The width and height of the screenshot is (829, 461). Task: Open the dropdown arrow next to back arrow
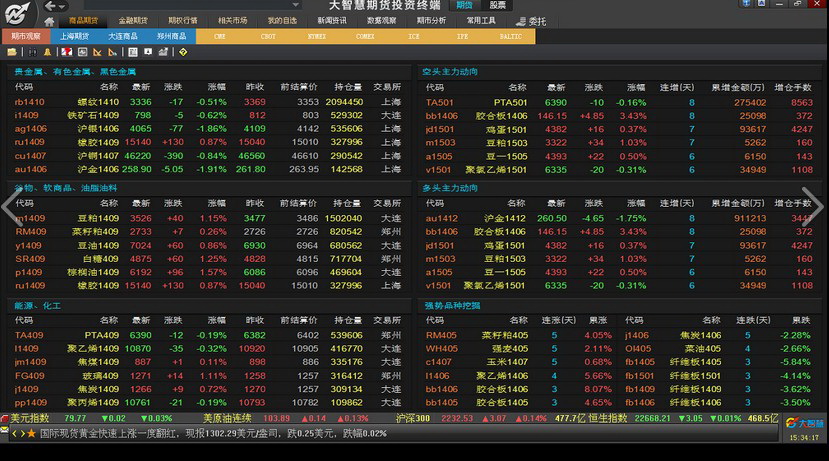62,6
